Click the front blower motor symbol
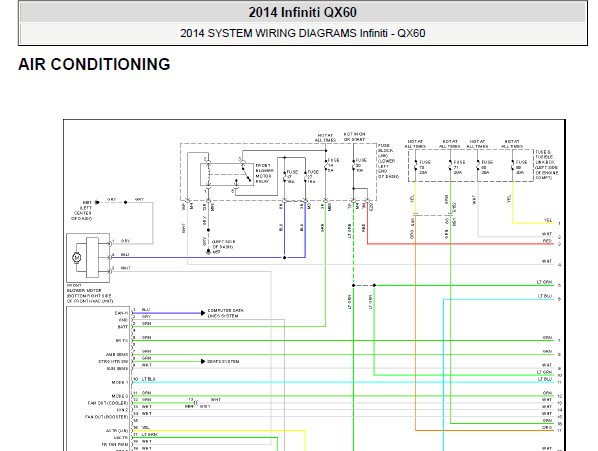 pos(77,258)
